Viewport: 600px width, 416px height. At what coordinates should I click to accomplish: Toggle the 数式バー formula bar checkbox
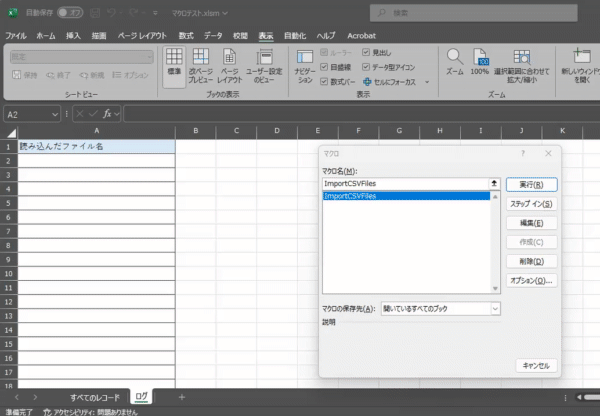pyautogui.click(x=324, y=81)
